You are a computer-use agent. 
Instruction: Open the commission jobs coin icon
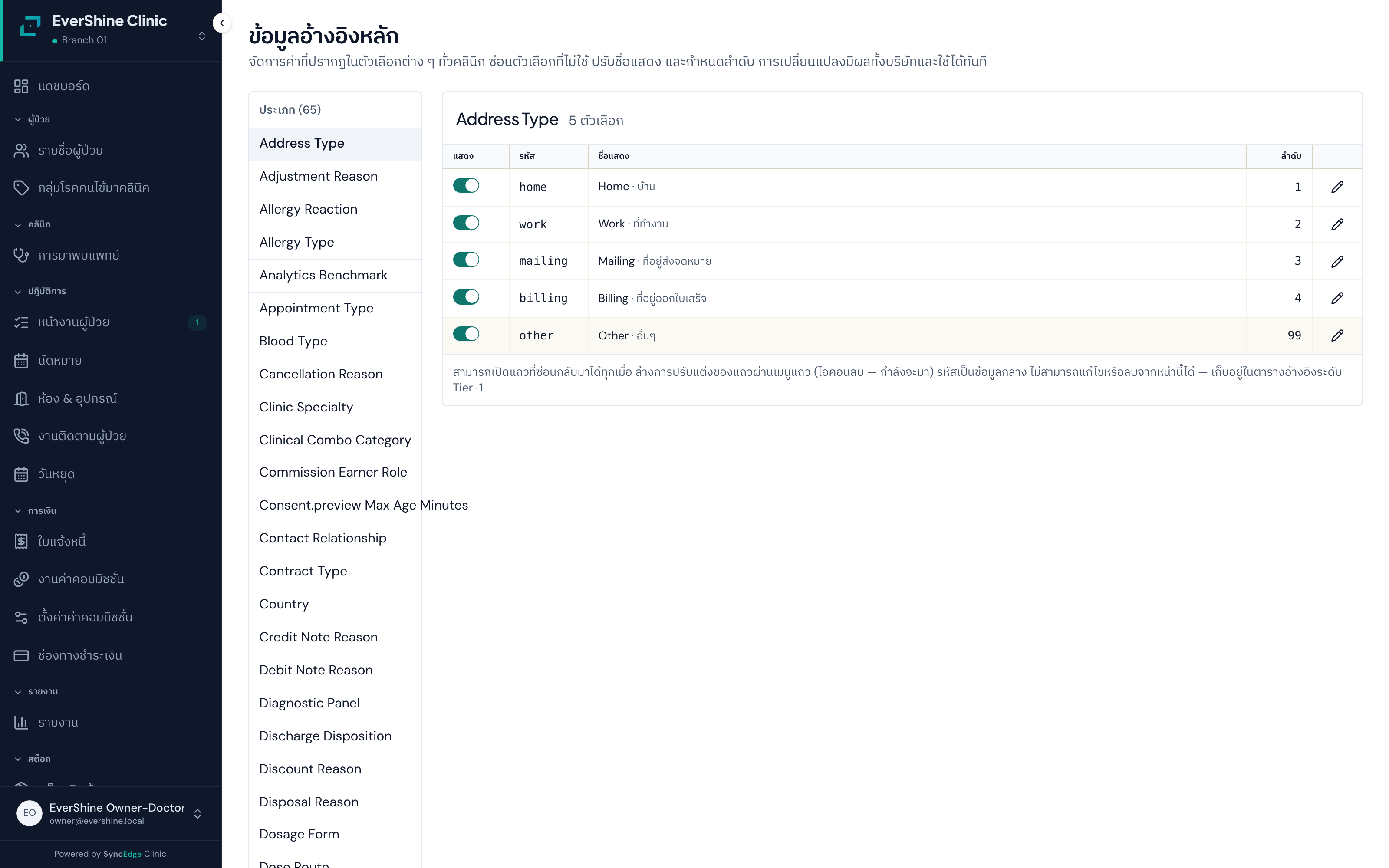point(21,579)
